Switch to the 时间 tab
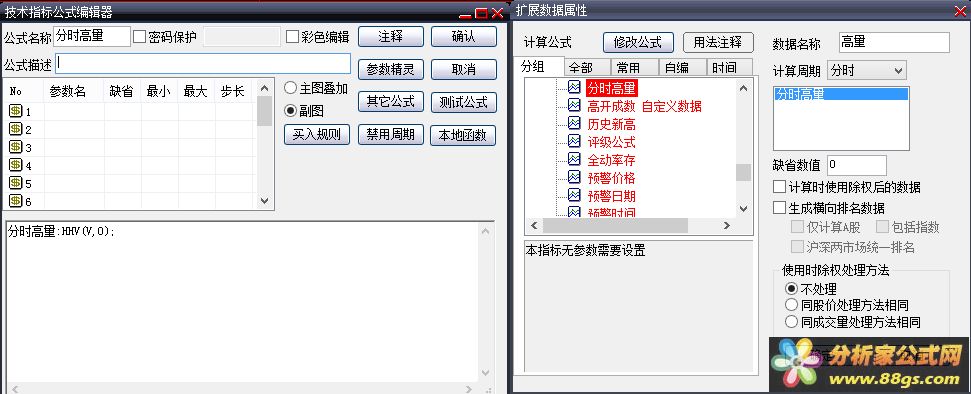Image resolution: width=971 pixels, height=394 pixels. coord(729,68)
